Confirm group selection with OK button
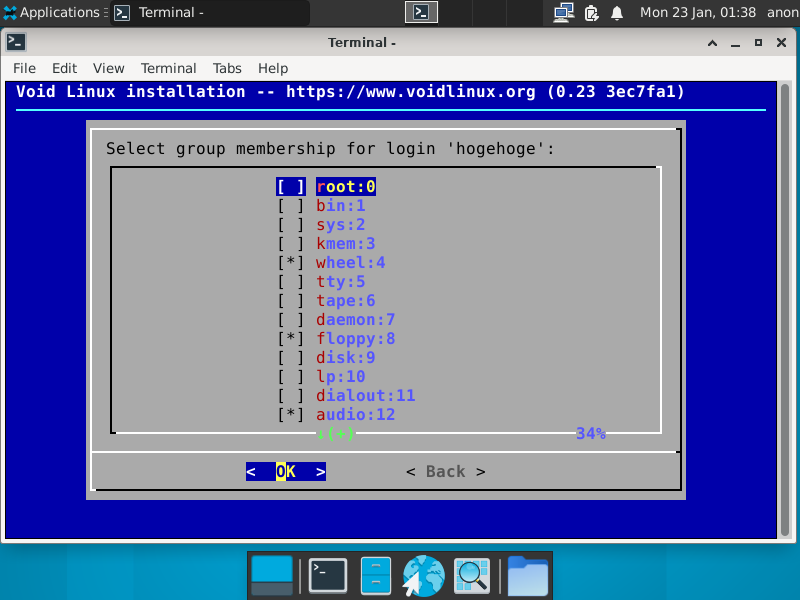The image size is (800, 600). pyautogui.click(x=286, y=471)
